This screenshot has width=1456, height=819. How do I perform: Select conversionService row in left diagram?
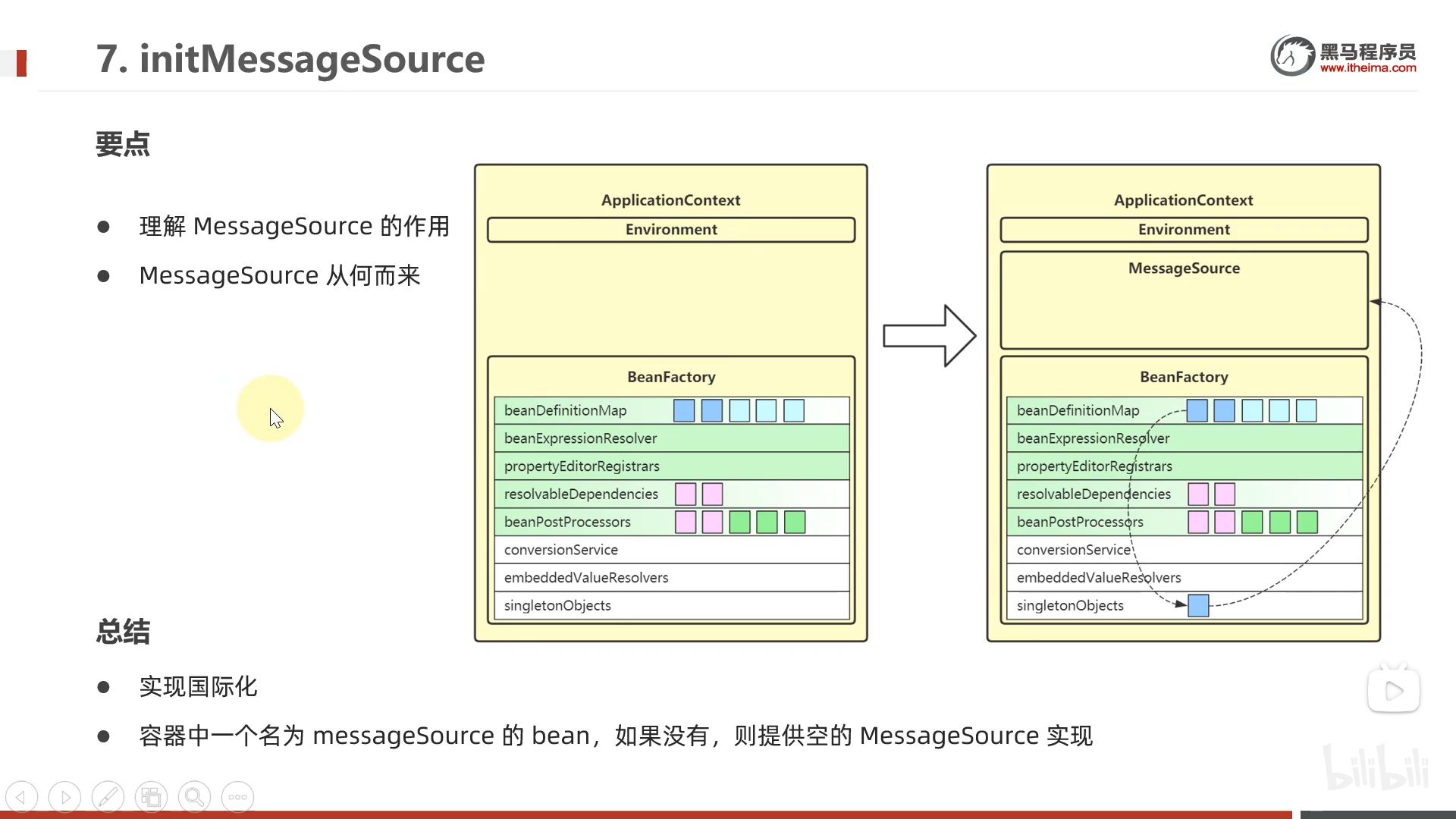tap(672, 550)
